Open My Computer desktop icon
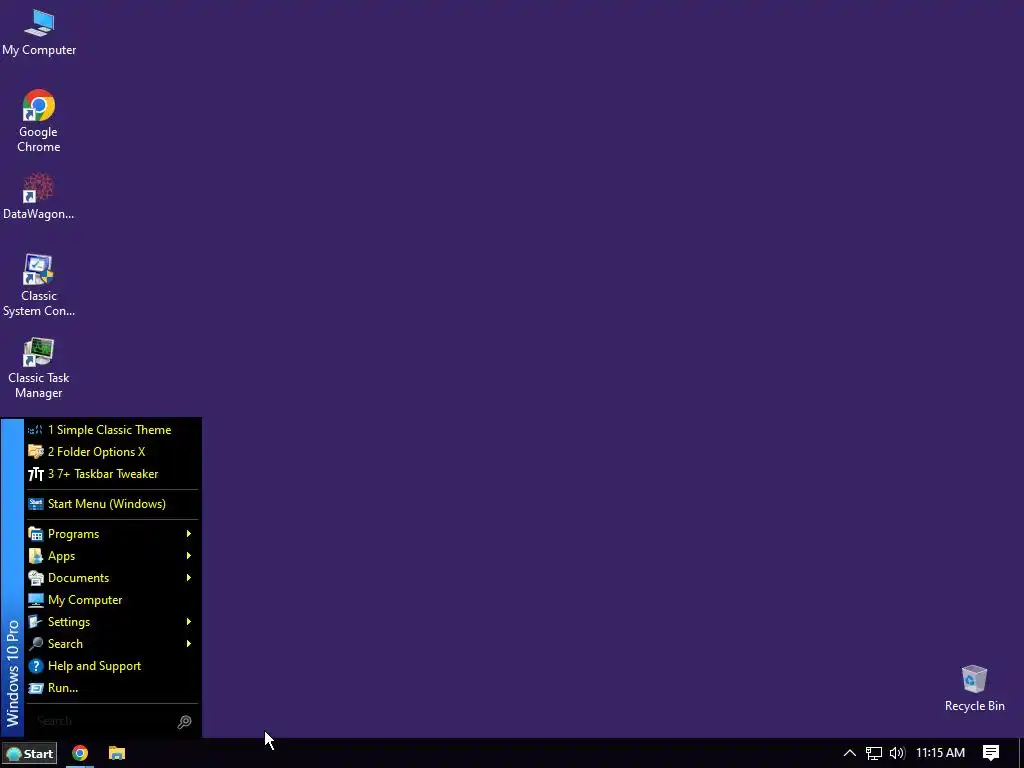The image size is (1024, 768). coord(39,32)
